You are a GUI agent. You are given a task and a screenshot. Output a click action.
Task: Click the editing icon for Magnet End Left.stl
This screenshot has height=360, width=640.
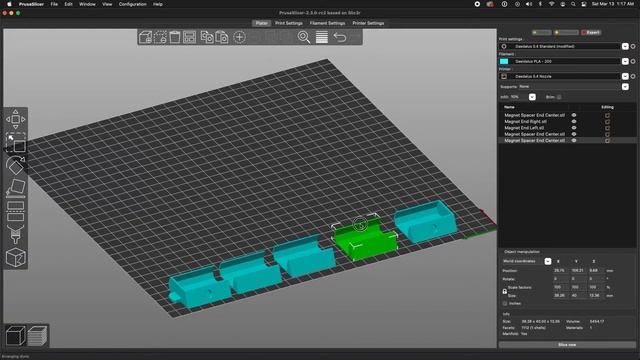coord(607,128)
